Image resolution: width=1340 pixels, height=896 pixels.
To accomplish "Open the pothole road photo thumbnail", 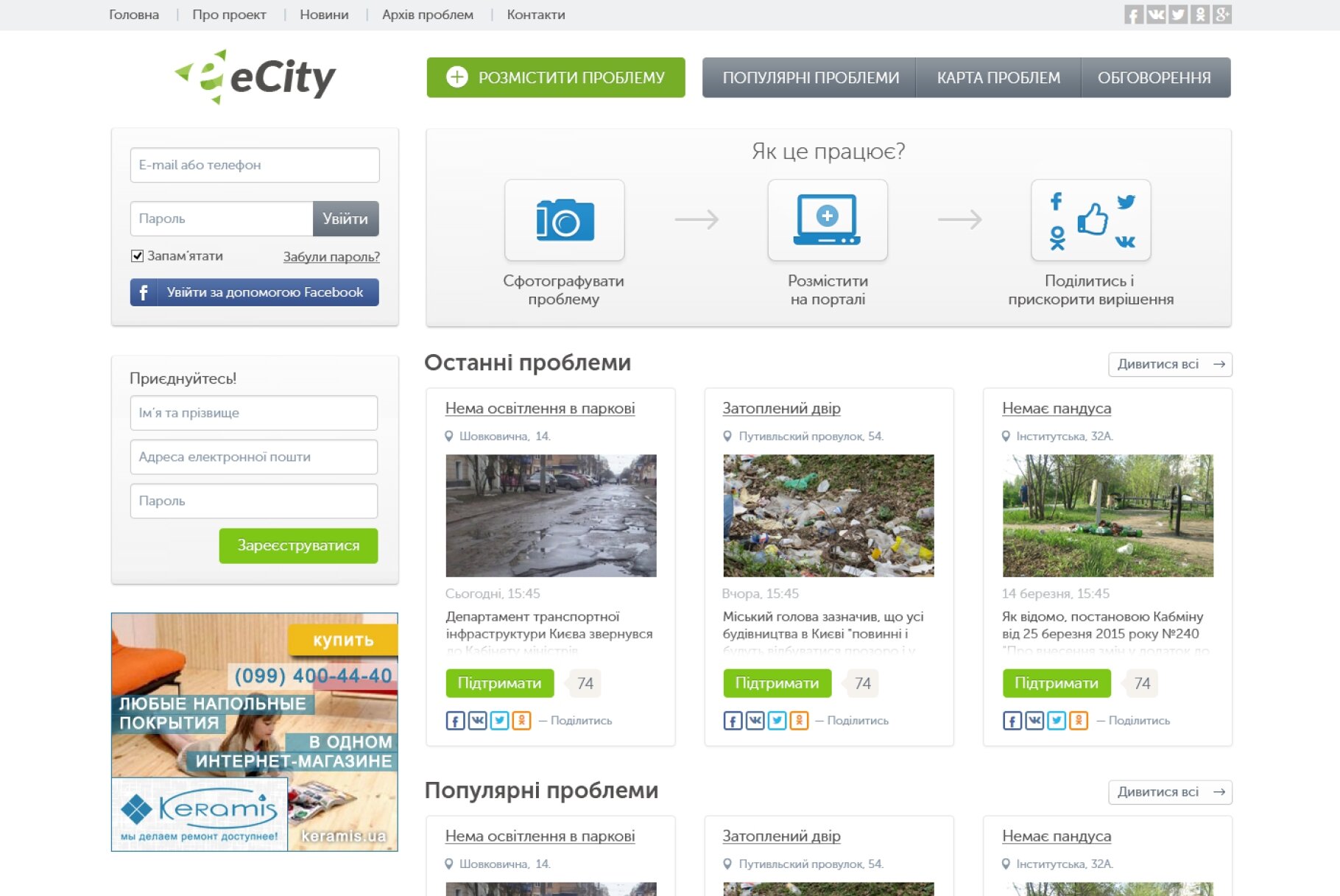I will [x=551, y=515].
